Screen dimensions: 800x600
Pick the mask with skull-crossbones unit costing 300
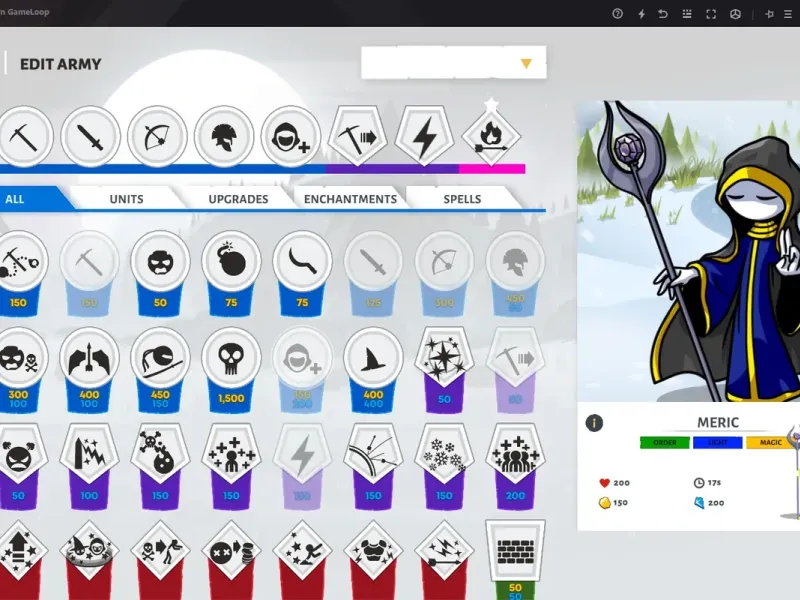click(x=20, y=370)
